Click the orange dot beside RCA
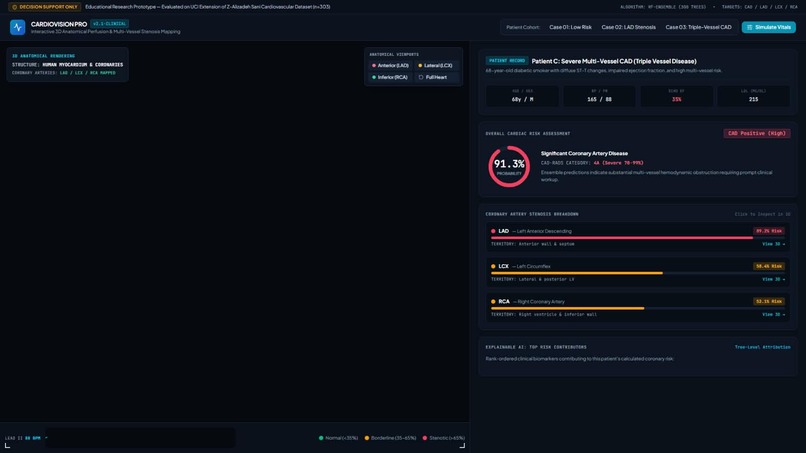 [x=493, y=302]
